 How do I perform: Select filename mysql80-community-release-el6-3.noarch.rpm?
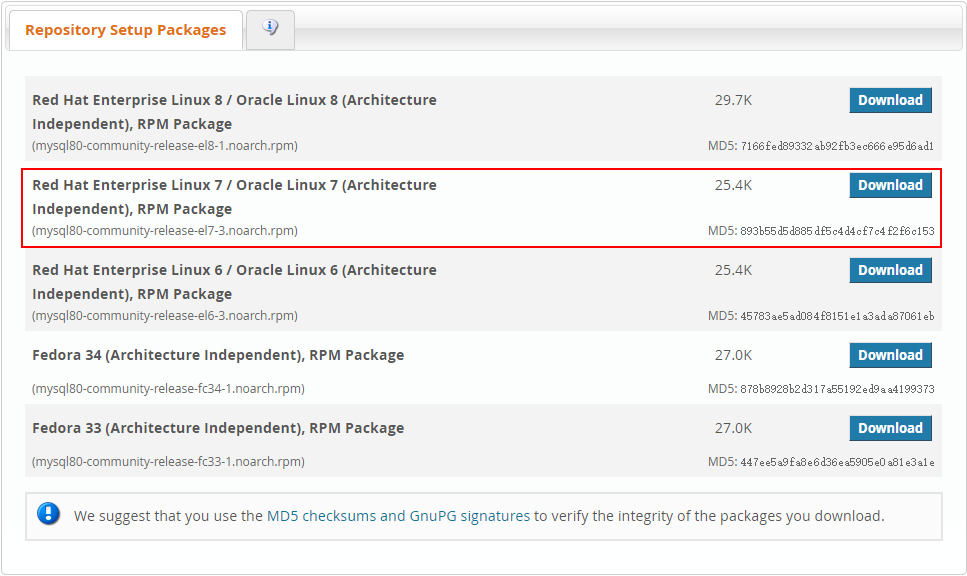coord(165,316)
